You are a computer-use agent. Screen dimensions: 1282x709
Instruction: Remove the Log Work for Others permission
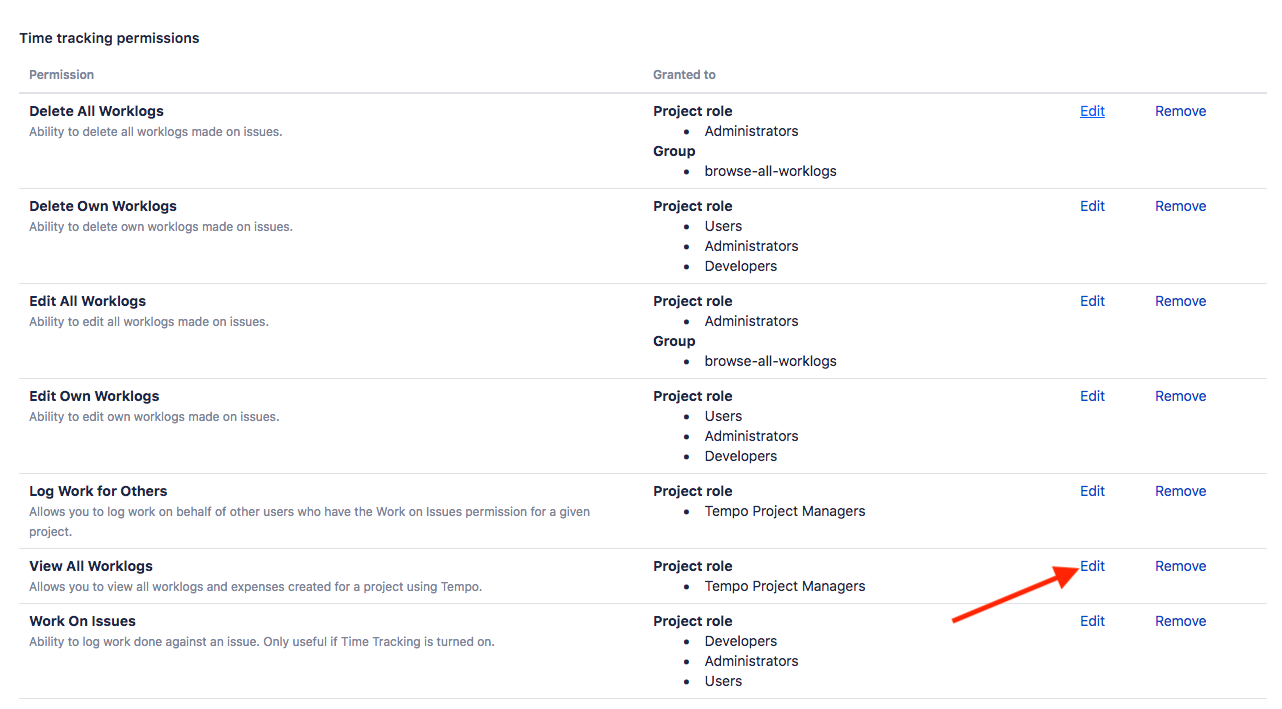pos(1180,491)
